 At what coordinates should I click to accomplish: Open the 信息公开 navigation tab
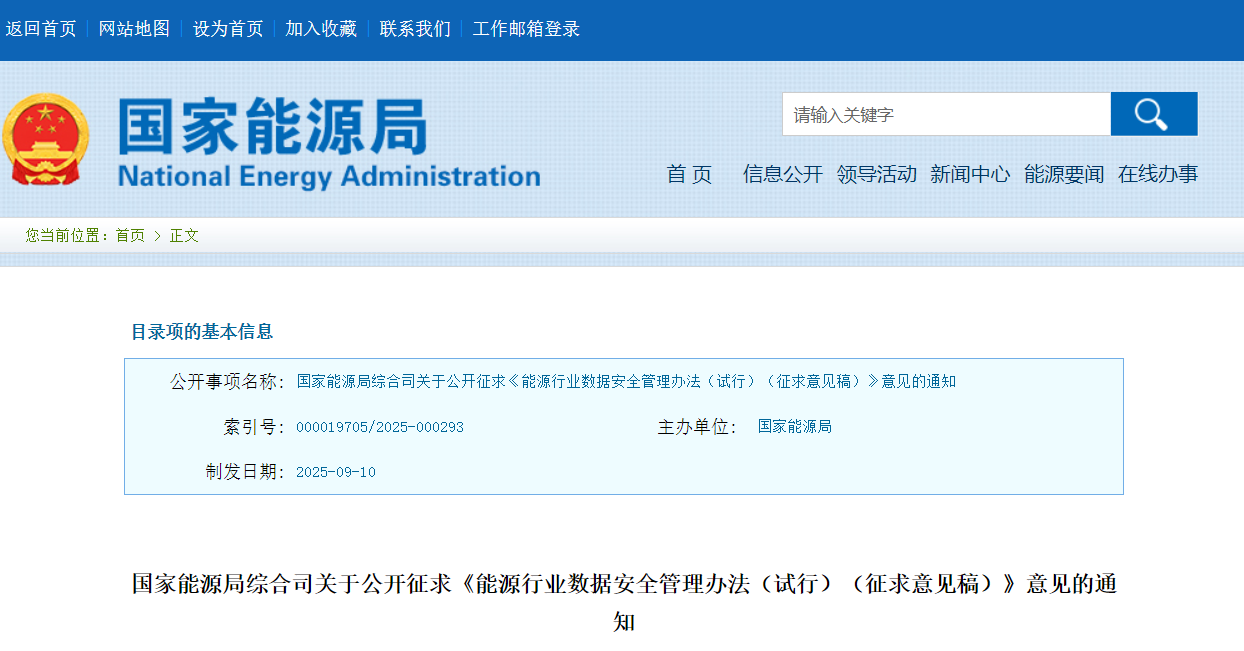(x=782, y=174)
